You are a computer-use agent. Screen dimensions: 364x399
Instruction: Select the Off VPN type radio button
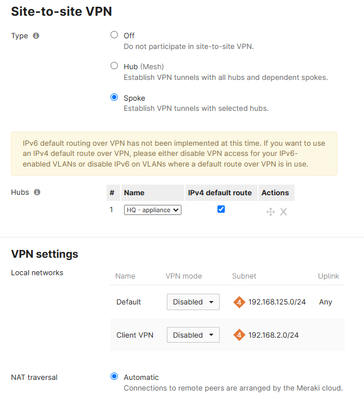tap(114, 35)
